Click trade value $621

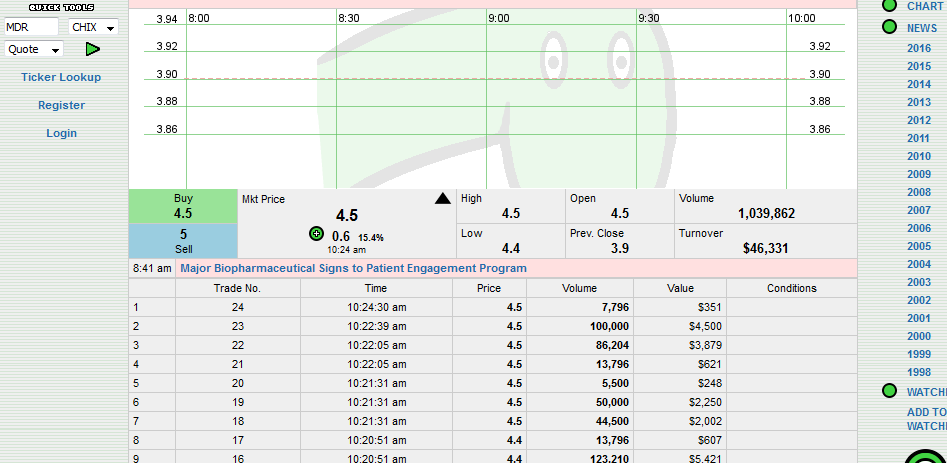pyautogui.click(x=710, y=365)
